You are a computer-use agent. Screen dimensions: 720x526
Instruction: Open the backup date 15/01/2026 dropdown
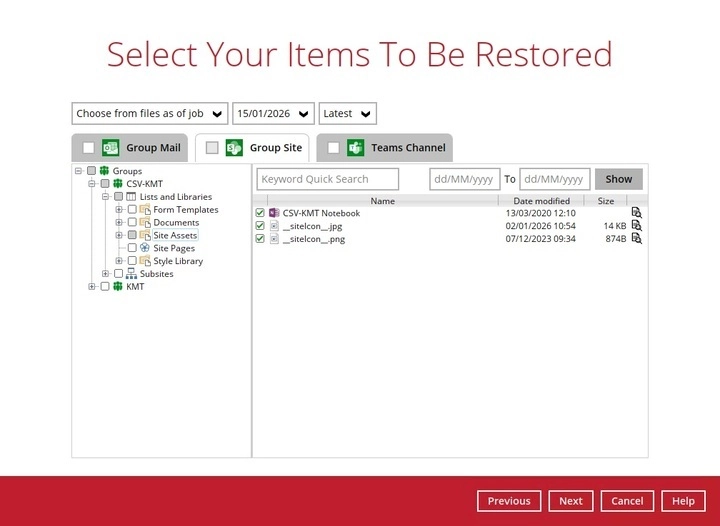tap(273, 114)
